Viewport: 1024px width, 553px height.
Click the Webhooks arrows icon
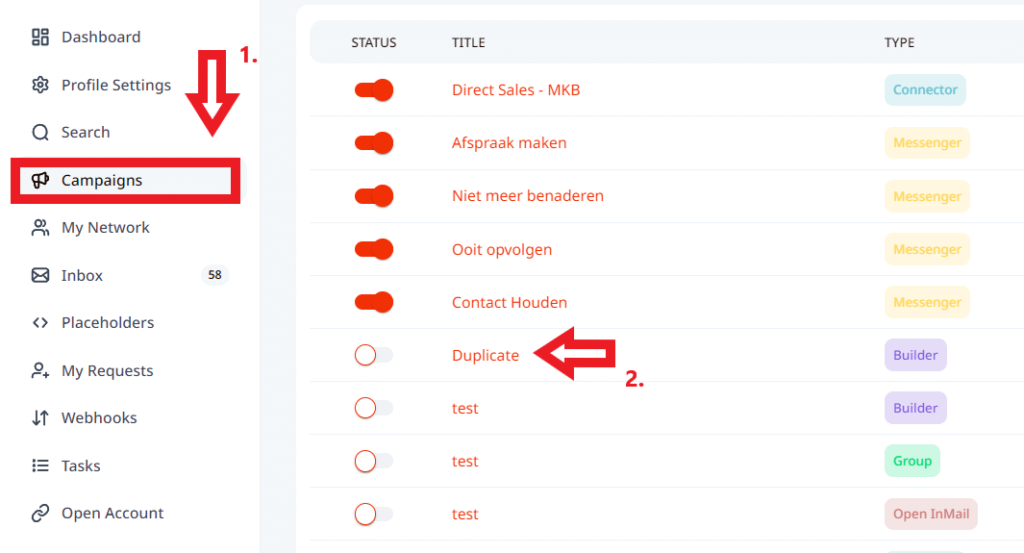click(40, 418)
